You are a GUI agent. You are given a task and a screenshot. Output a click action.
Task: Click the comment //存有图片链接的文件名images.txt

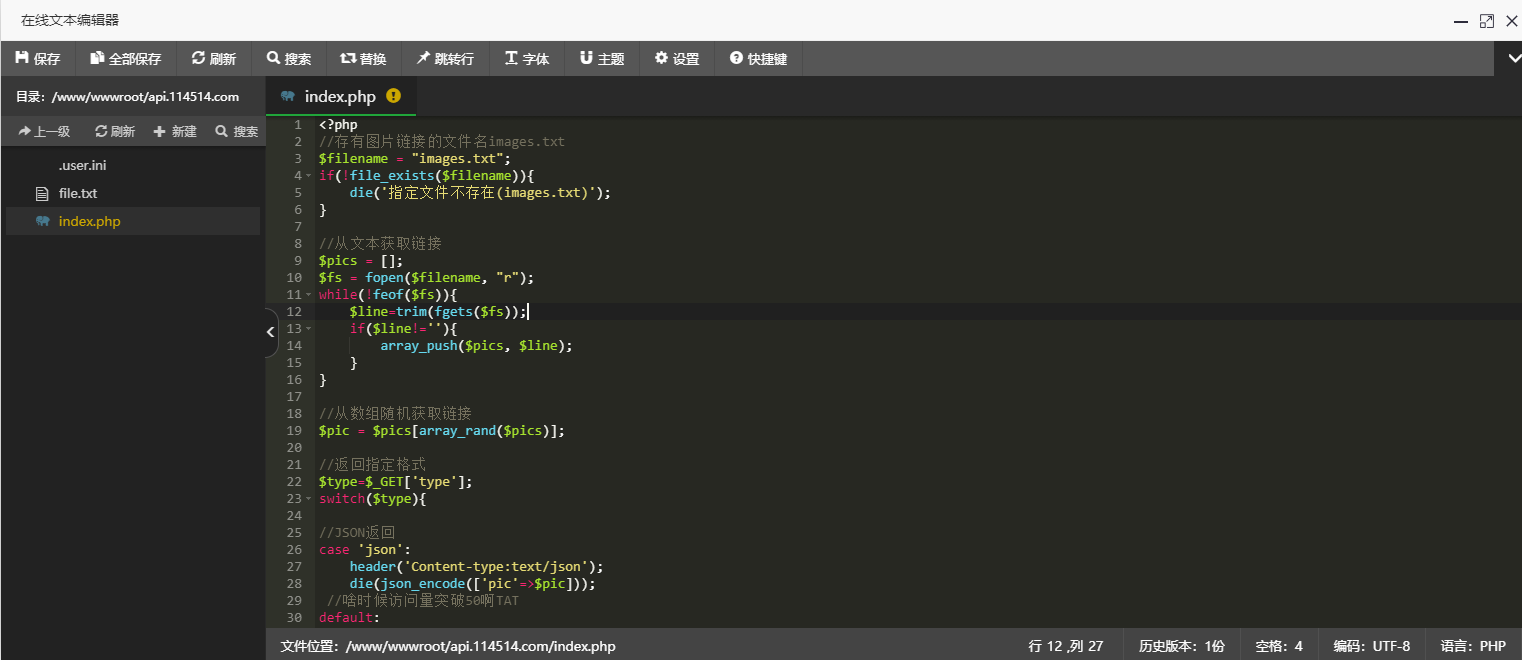(x=442, y=142)
